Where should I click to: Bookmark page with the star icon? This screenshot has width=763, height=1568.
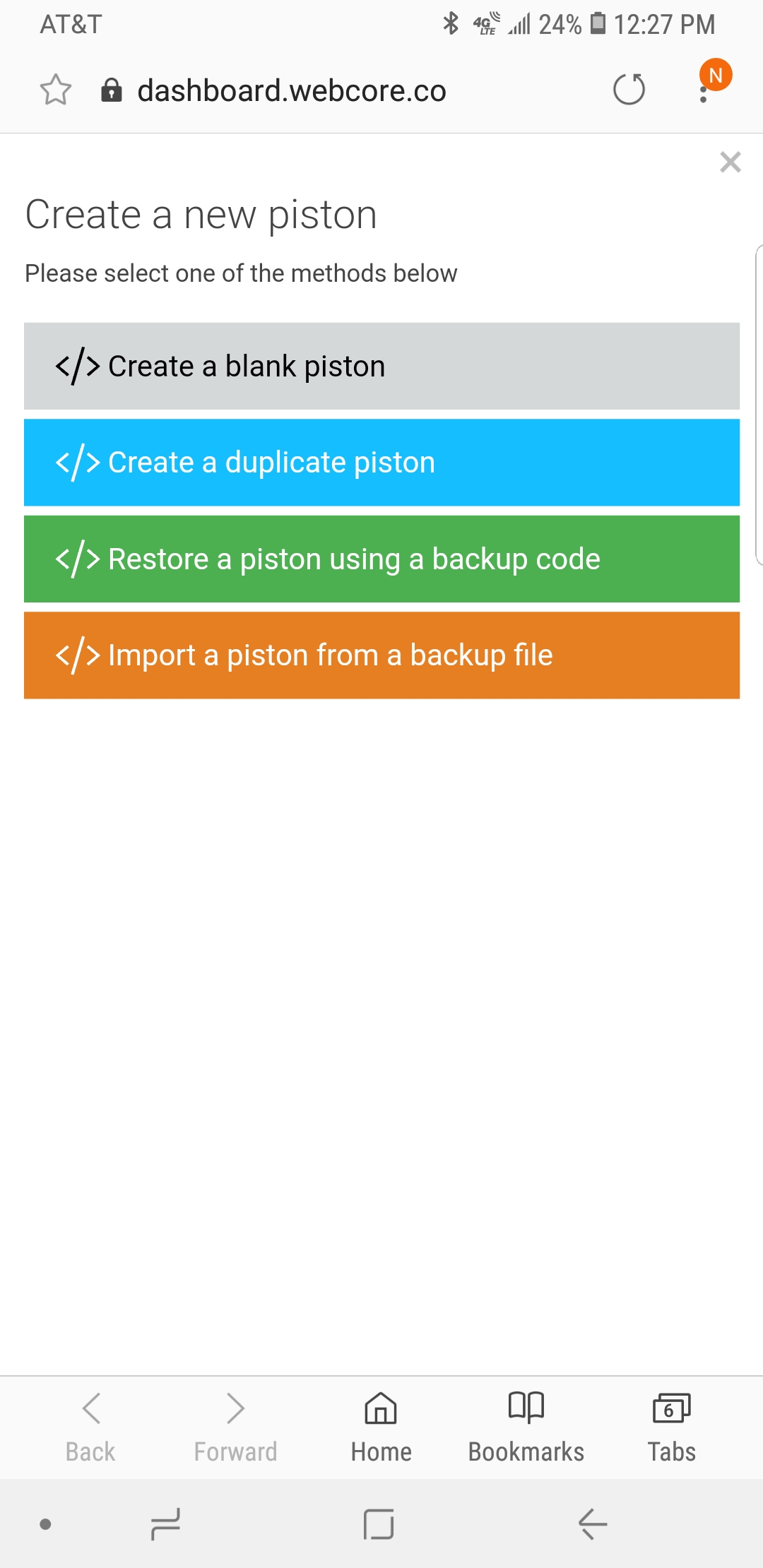(x=56, y=90)
